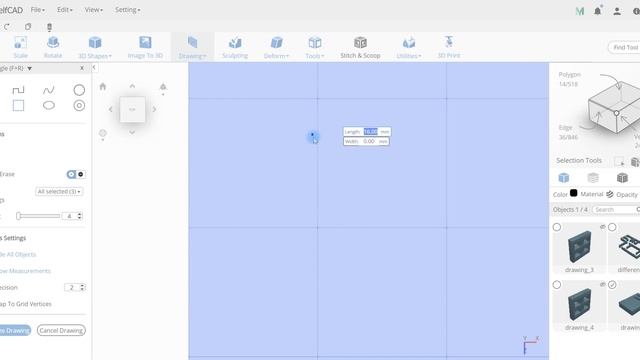Image resolution: width=640 pixels, height=360 pixels.
Task: Rotate view down with bottom arrow
Action: [132, 132]
